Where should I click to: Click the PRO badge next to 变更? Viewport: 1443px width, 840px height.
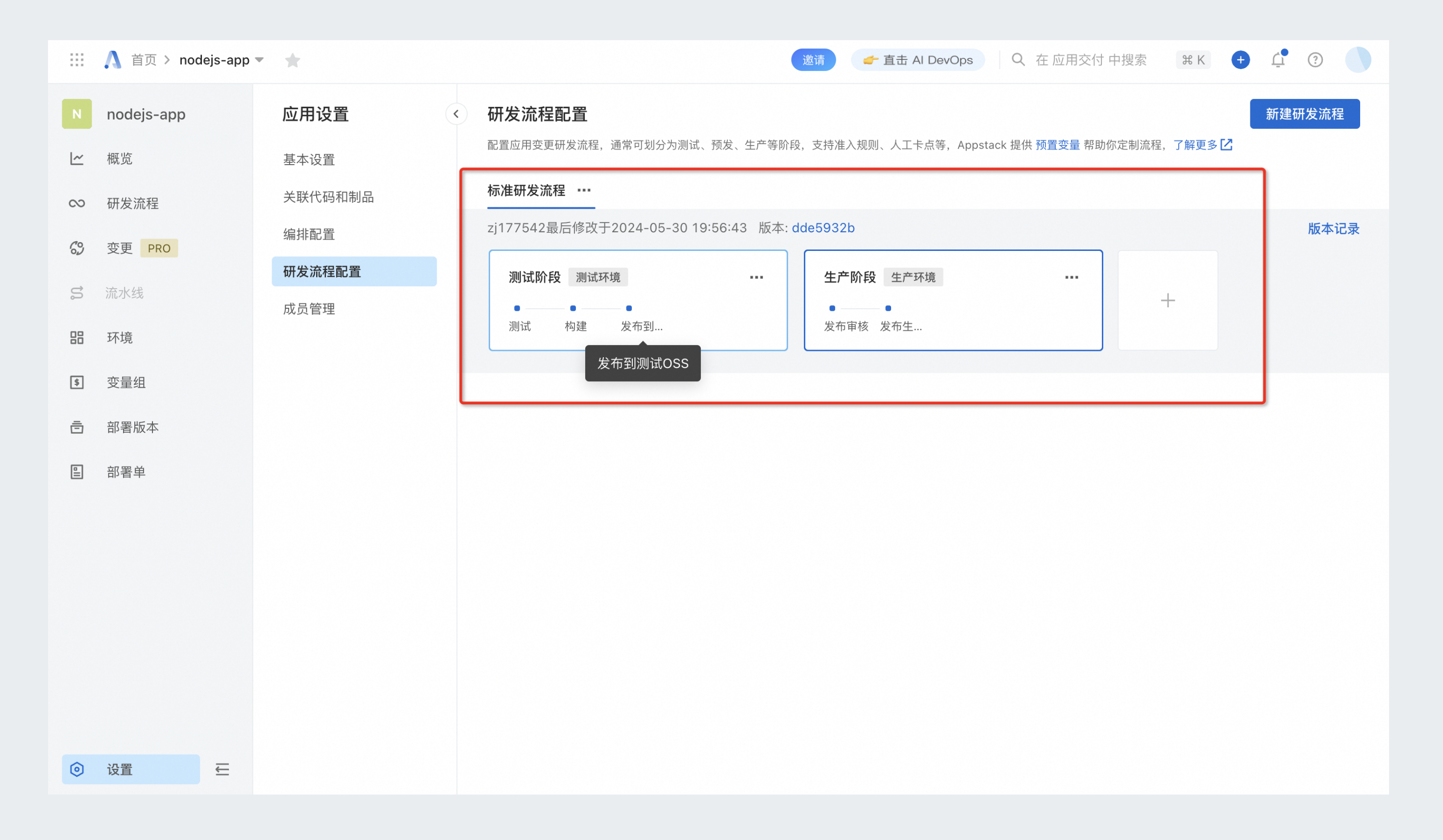coord(159,248)
